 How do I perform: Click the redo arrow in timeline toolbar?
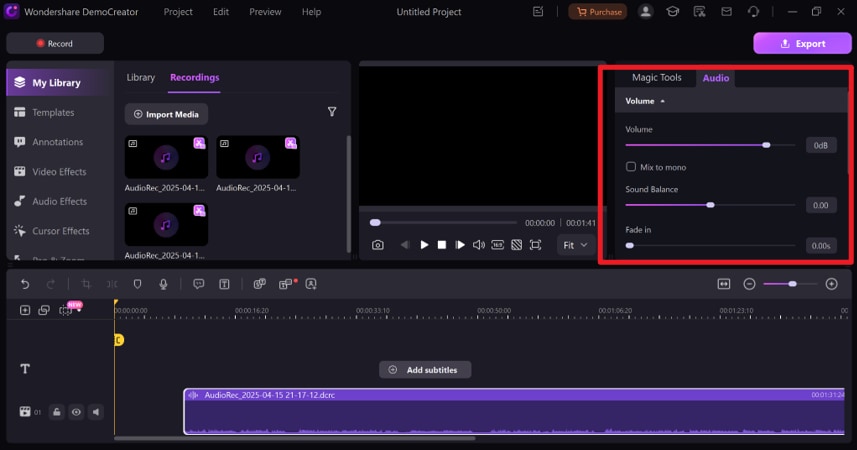(51, 284)
